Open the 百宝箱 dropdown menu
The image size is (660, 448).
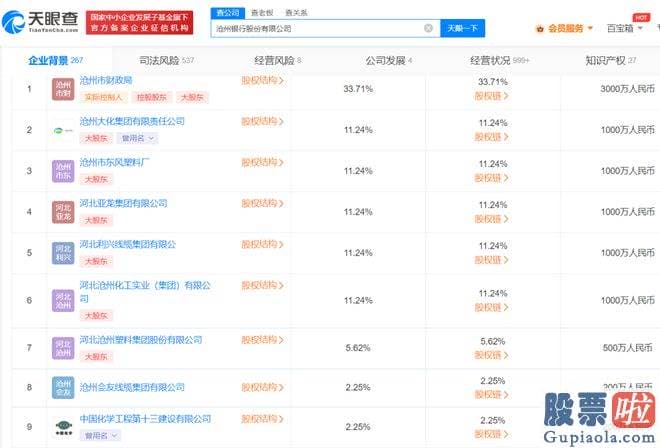click(x=625, y=29)
